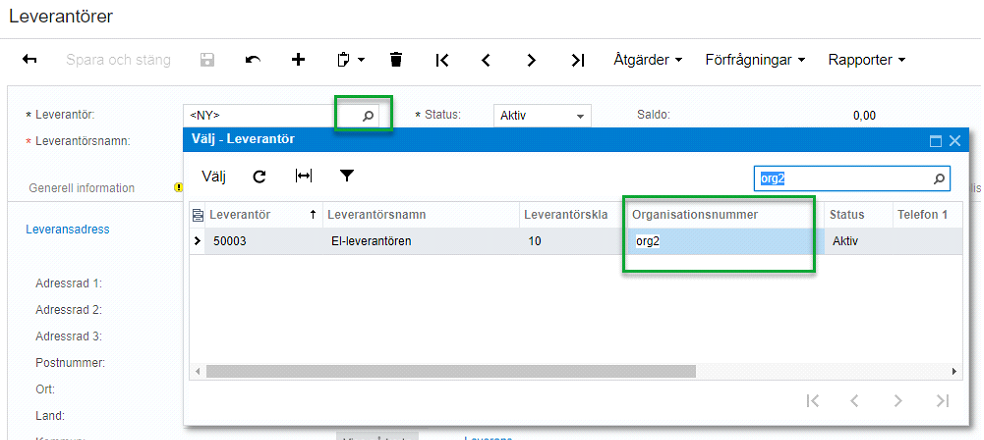This screenshot has height=440, width=984.
Task: Refresh the supplier list in dialog
Action: pos(259,177)
